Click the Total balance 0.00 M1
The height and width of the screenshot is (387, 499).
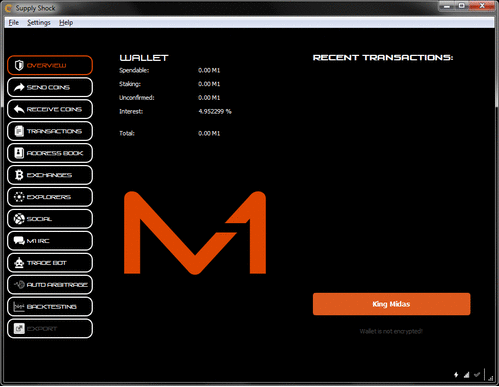209,133
